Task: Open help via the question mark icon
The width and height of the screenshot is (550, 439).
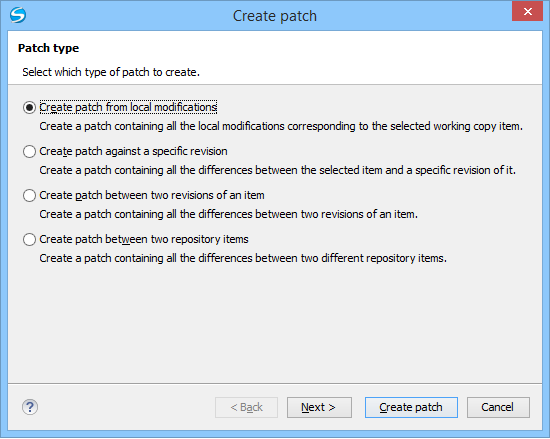Action: 30,407
